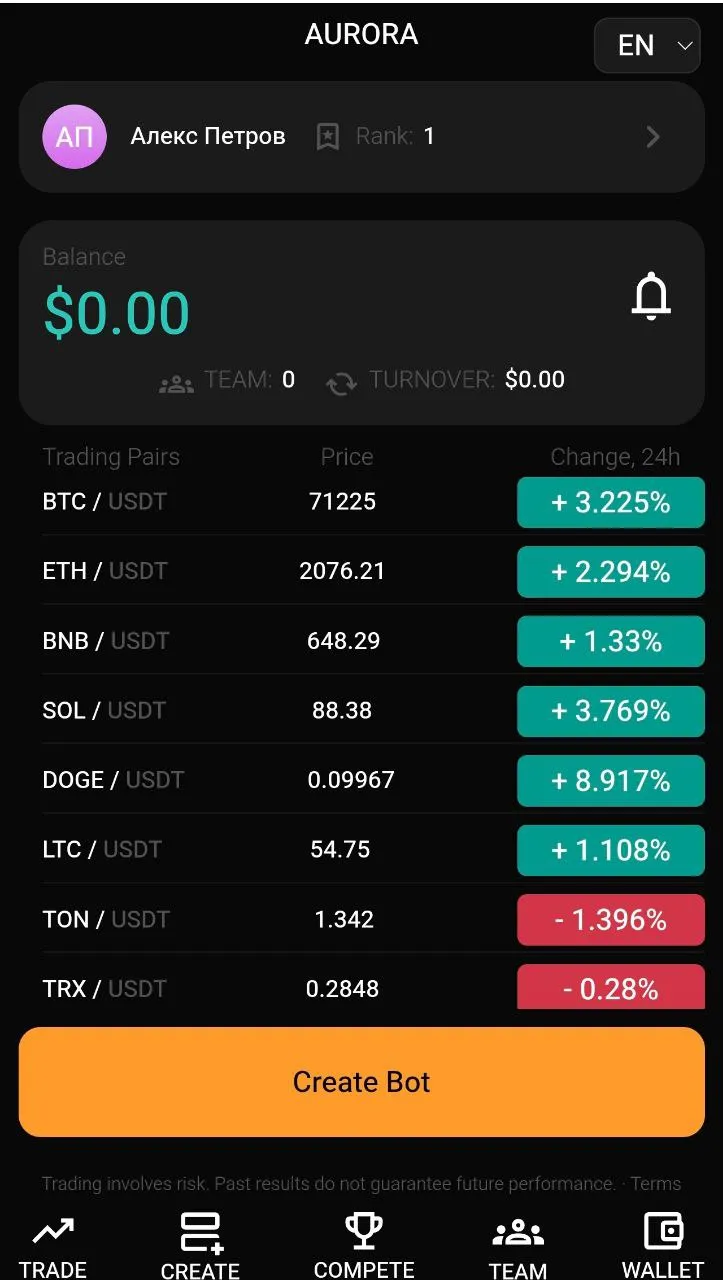This screenshot has height=1280, width=723.
Task: Tap the $0.00 balance amount
Action: click(x=117, y=313)
